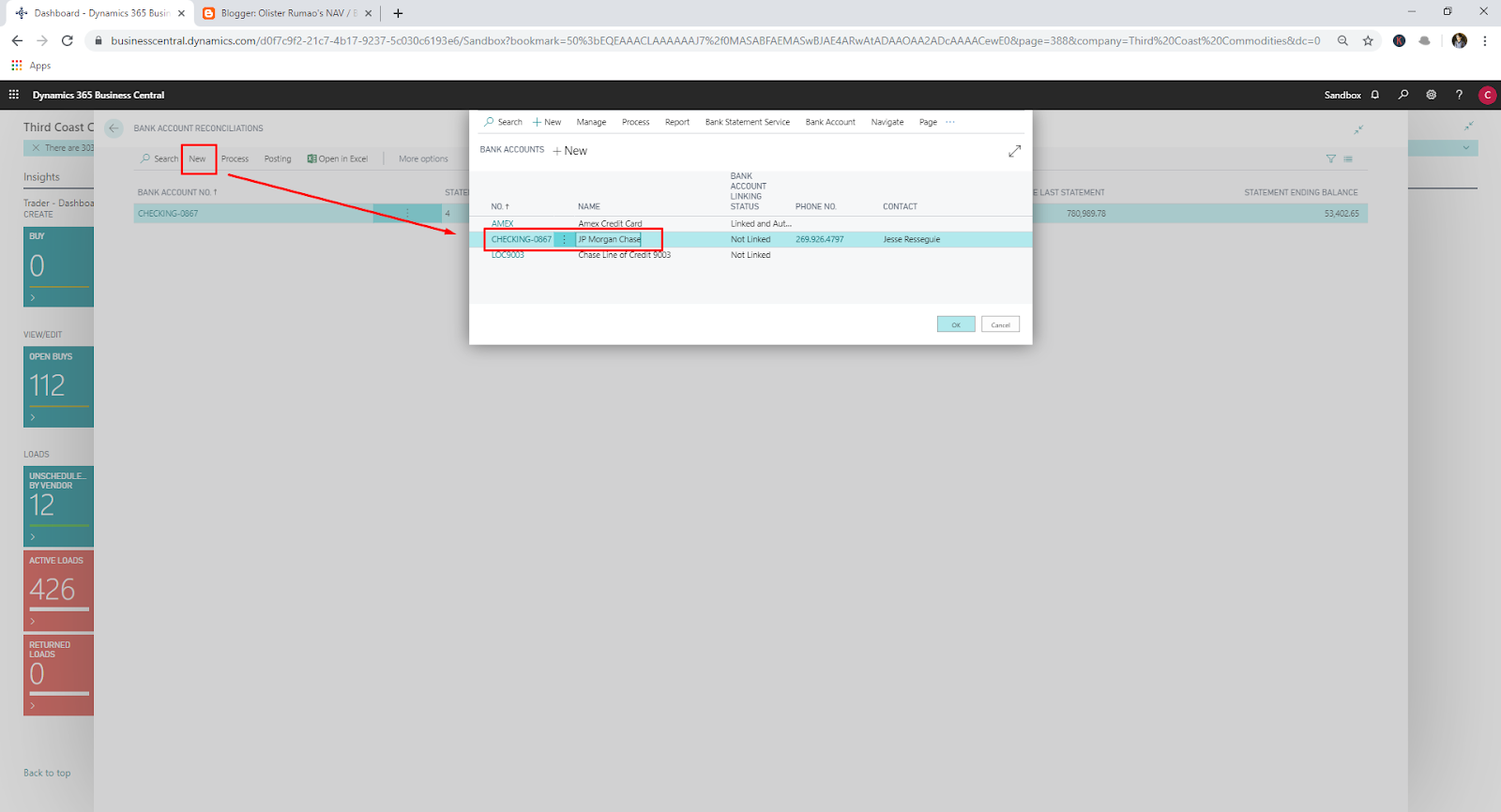Open the Bank Statement Service menu
Image resolution: width=1501 pixels, height=812 pixels.
pos(748,122)
